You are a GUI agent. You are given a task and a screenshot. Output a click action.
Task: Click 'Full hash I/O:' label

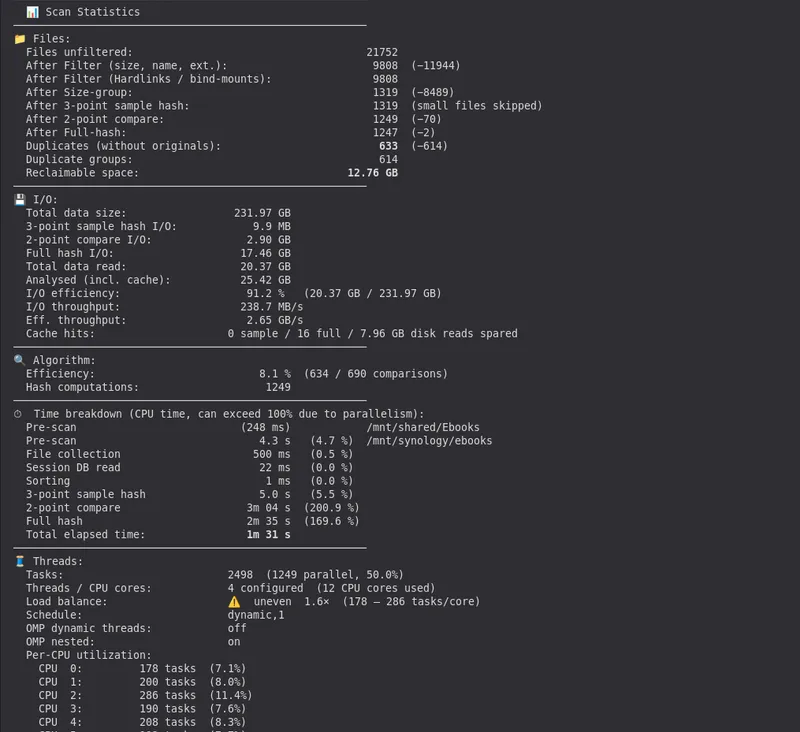tap(69, 253)
